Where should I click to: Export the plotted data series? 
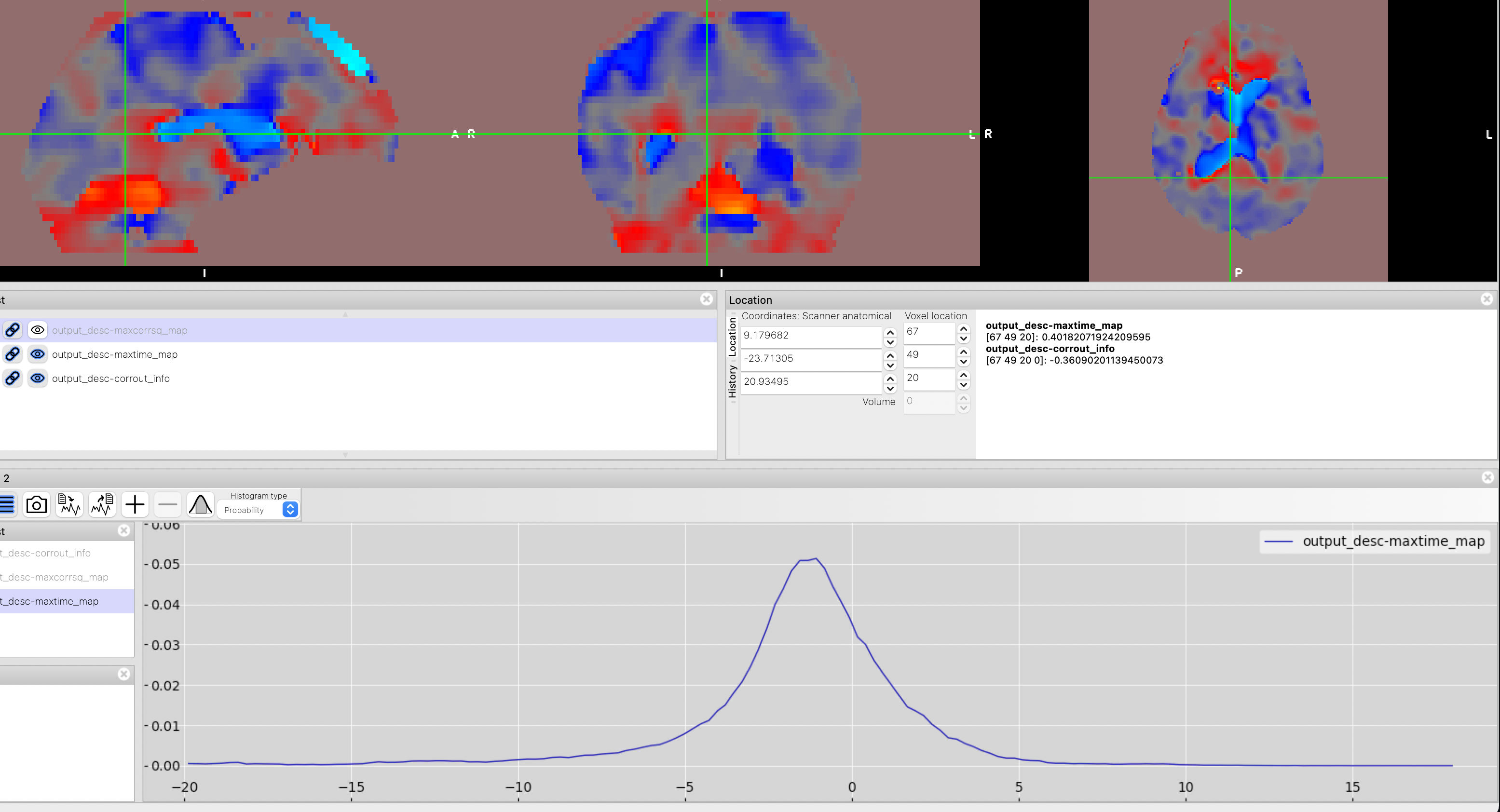[102, 504]
